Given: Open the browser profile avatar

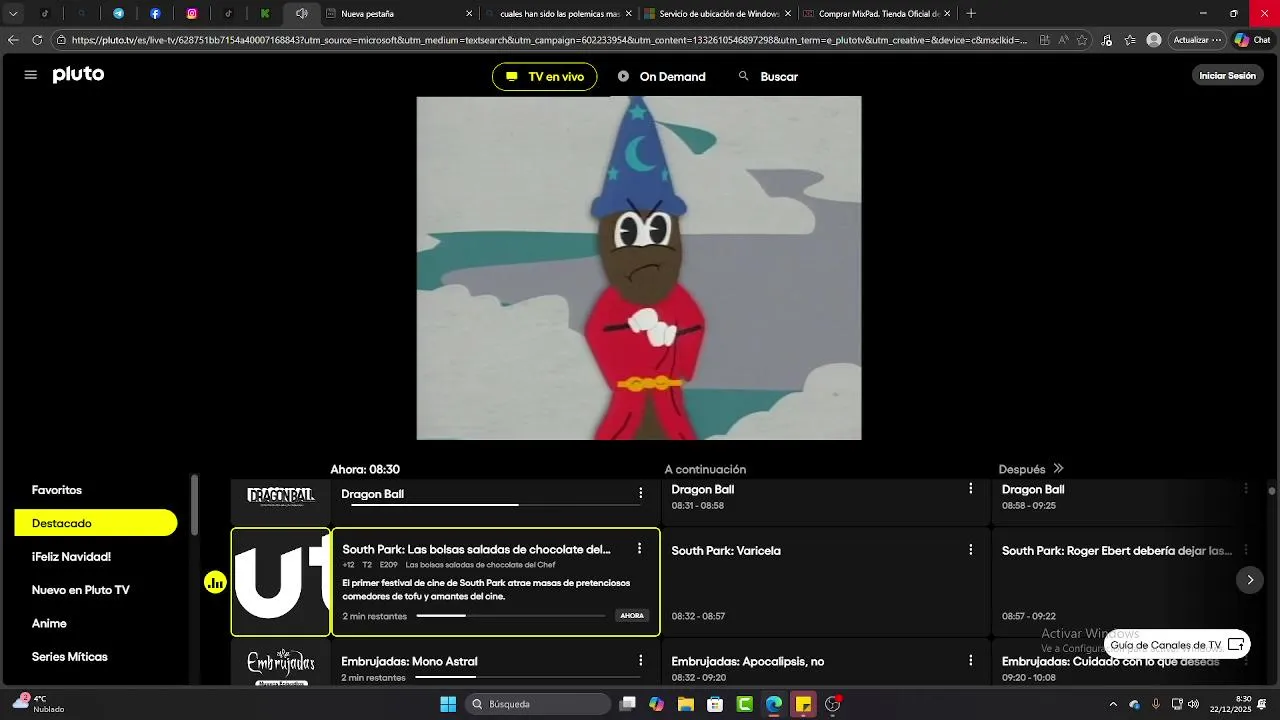Looking at the screenshot, I should tap(1154, 40).
